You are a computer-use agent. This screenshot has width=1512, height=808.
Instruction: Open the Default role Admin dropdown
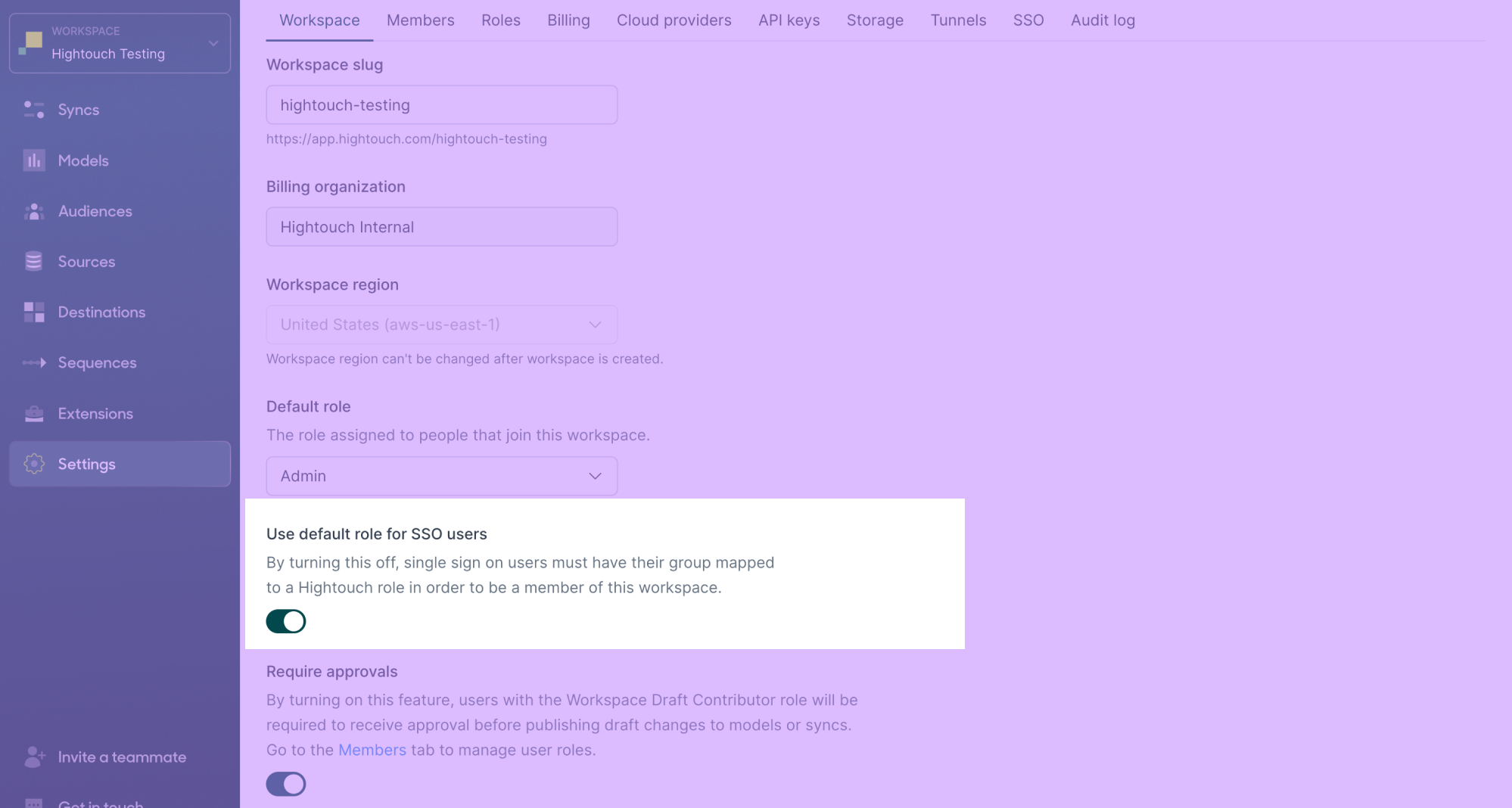[442, 476]
